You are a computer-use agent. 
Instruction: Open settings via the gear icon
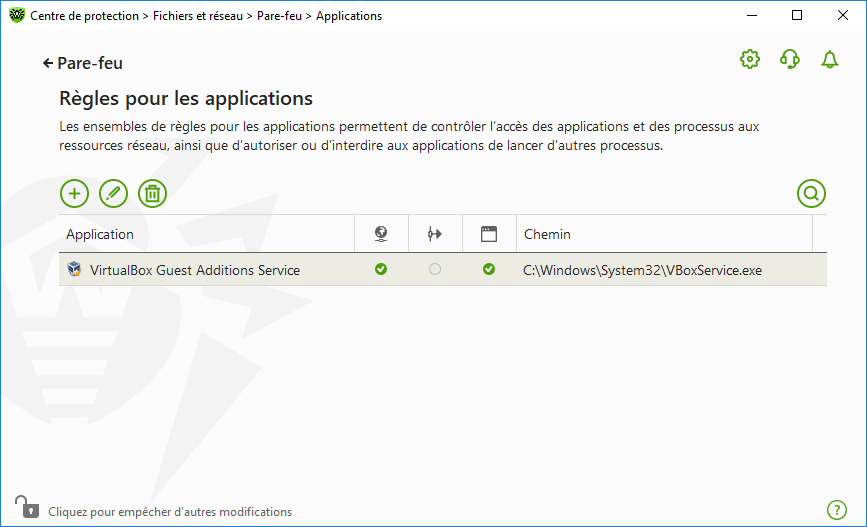[x=749, y=60]
